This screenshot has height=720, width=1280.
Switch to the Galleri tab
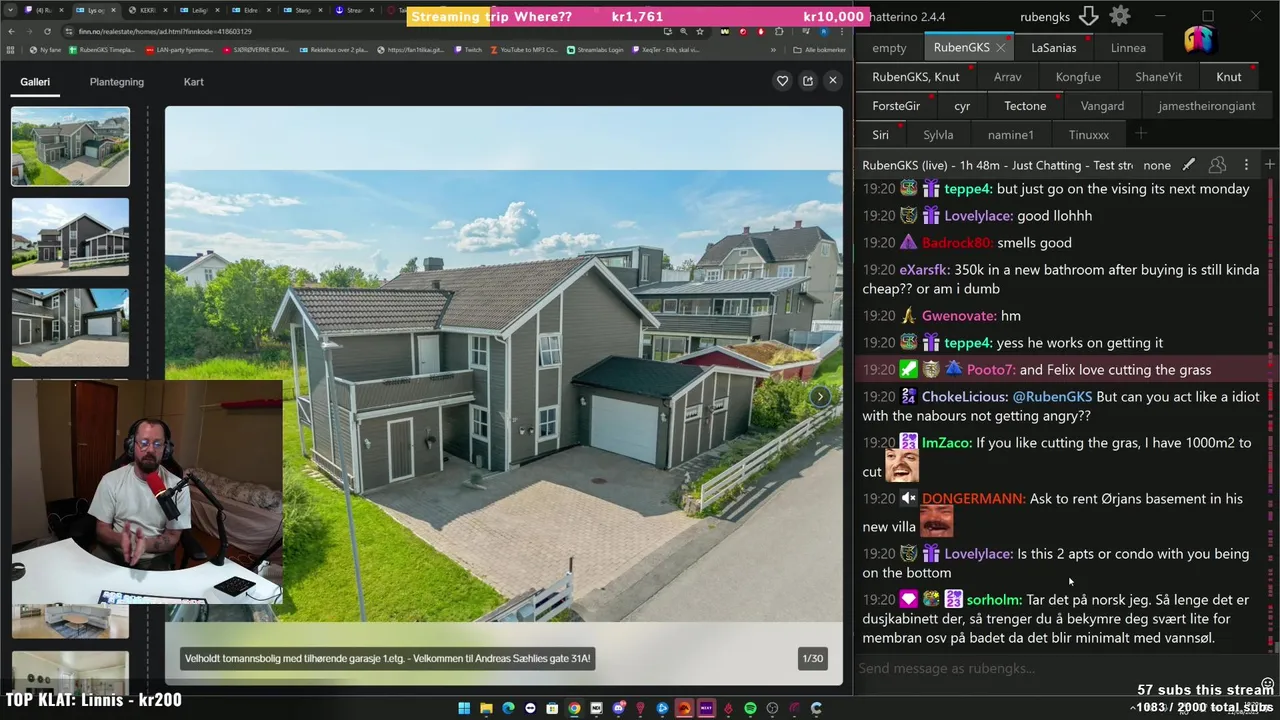[35, 82]
